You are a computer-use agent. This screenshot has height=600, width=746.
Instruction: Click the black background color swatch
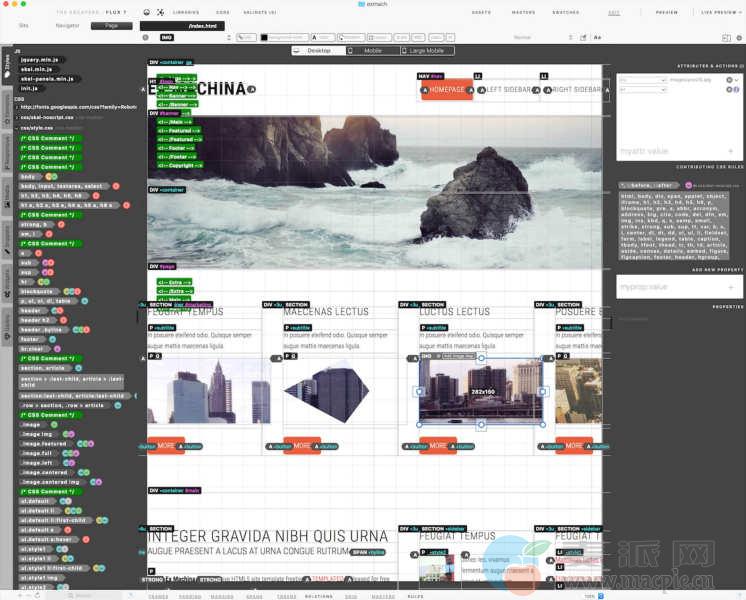click(265, 37)
